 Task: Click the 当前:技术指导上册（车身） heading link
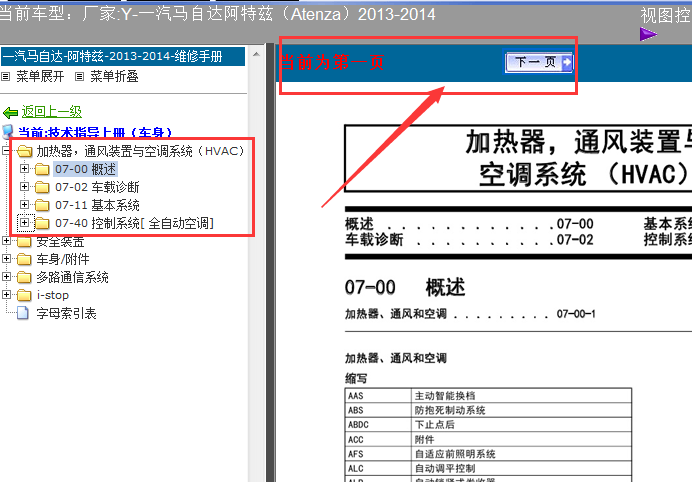[95, 132]
